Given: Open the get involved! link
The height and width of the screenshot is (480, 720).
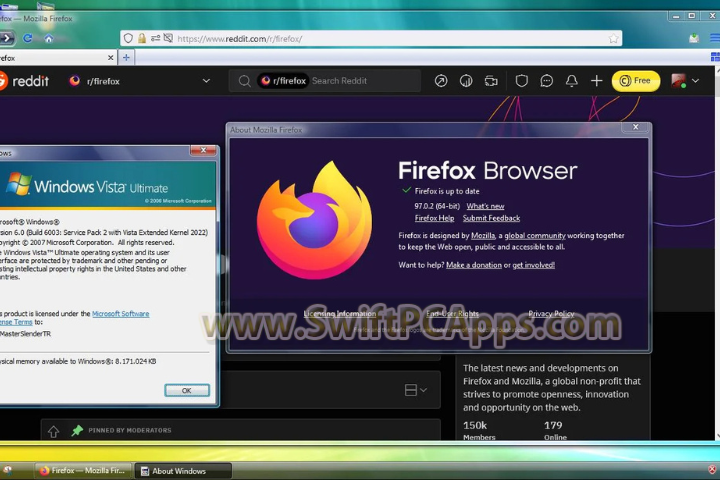Looking at the screenshot, I should (534, 265).
